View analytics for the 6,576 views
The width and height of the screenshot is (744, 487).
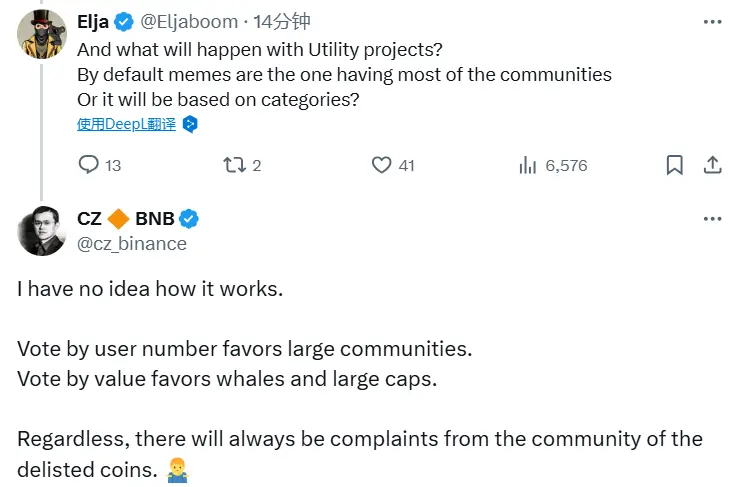click(x=528, y=165)
